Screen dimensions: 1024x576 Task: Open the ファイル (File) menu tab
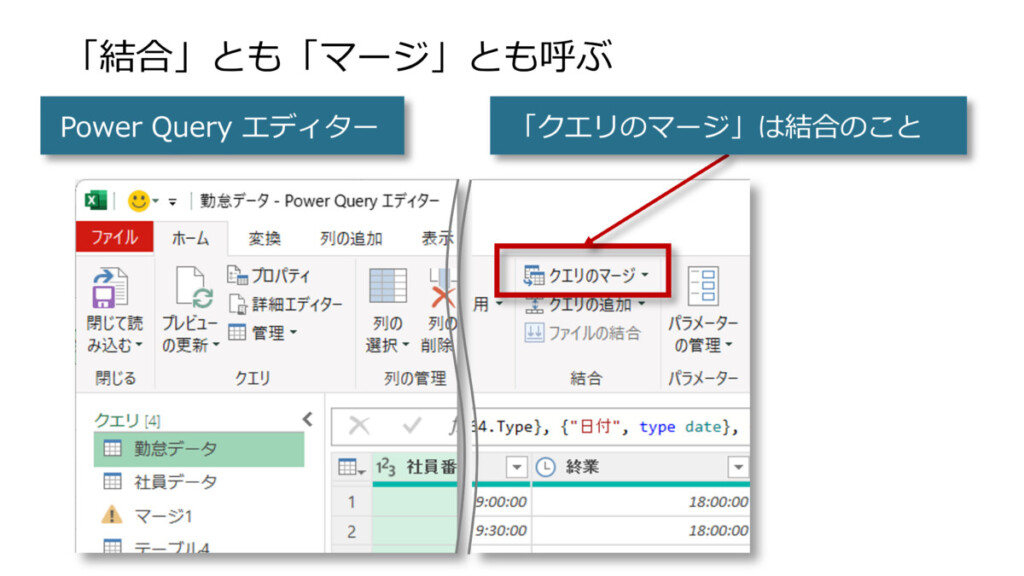point(114,238)
